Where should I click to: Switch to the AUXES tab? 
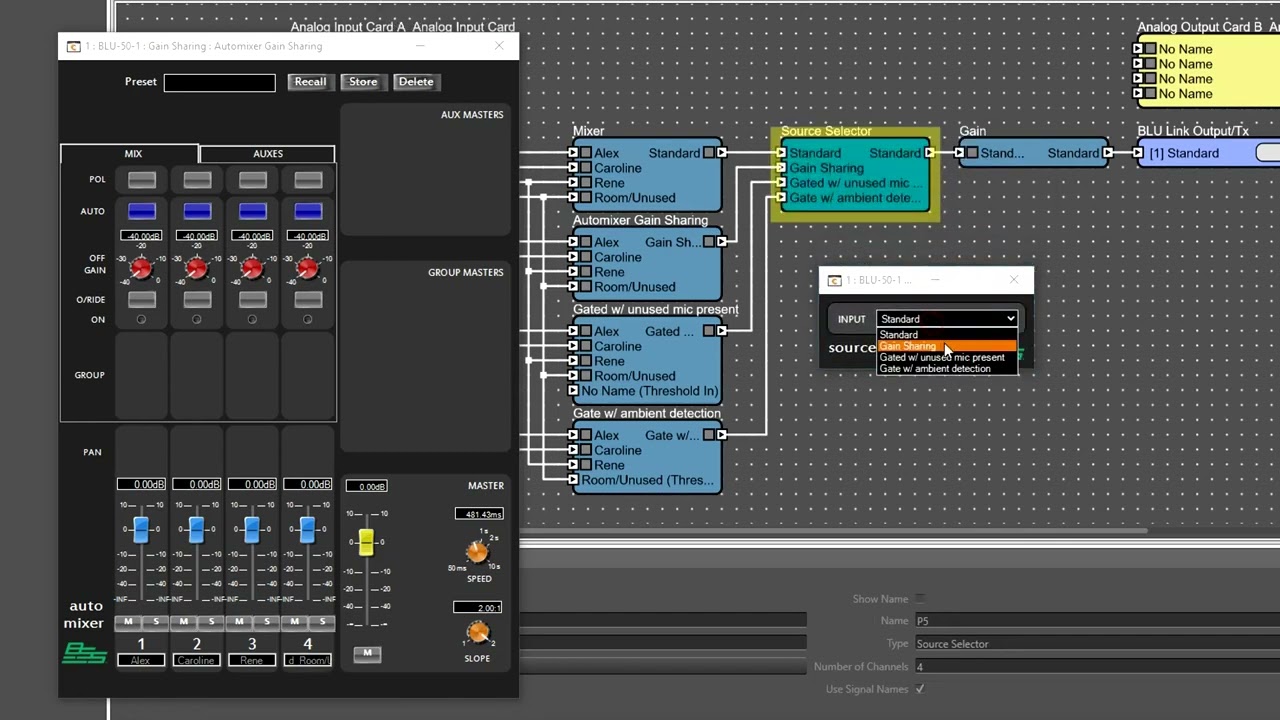[x=267, y=154]
